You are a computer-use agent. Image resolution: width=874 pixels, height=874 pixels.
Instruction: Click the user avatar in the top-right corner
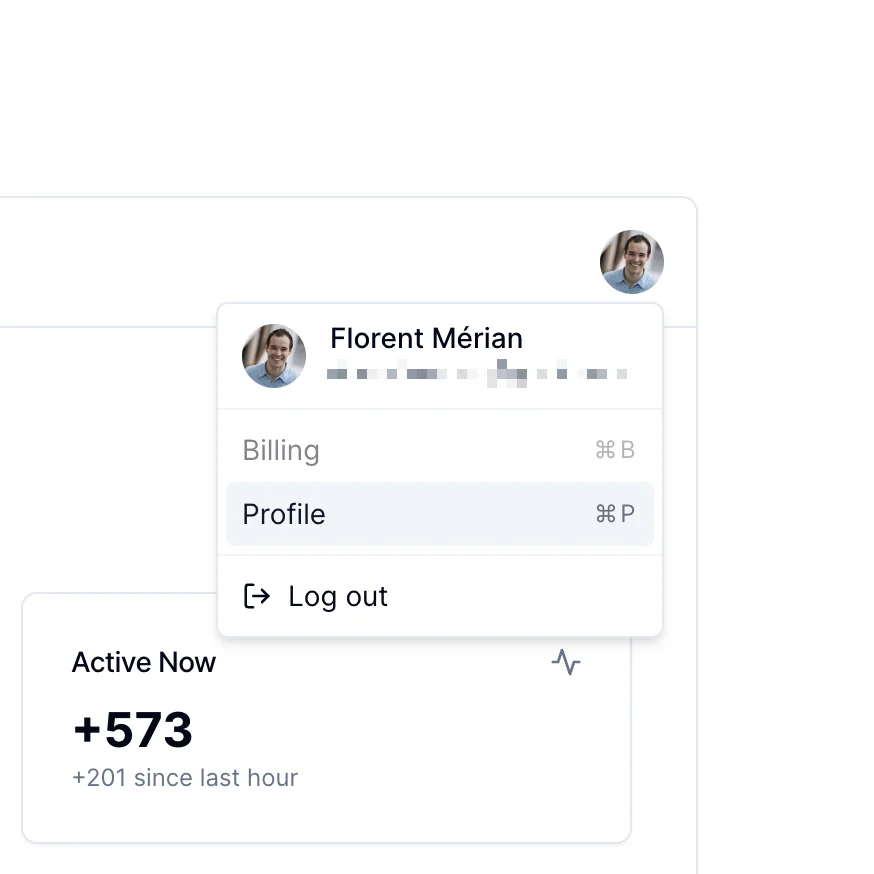(631, 261)
